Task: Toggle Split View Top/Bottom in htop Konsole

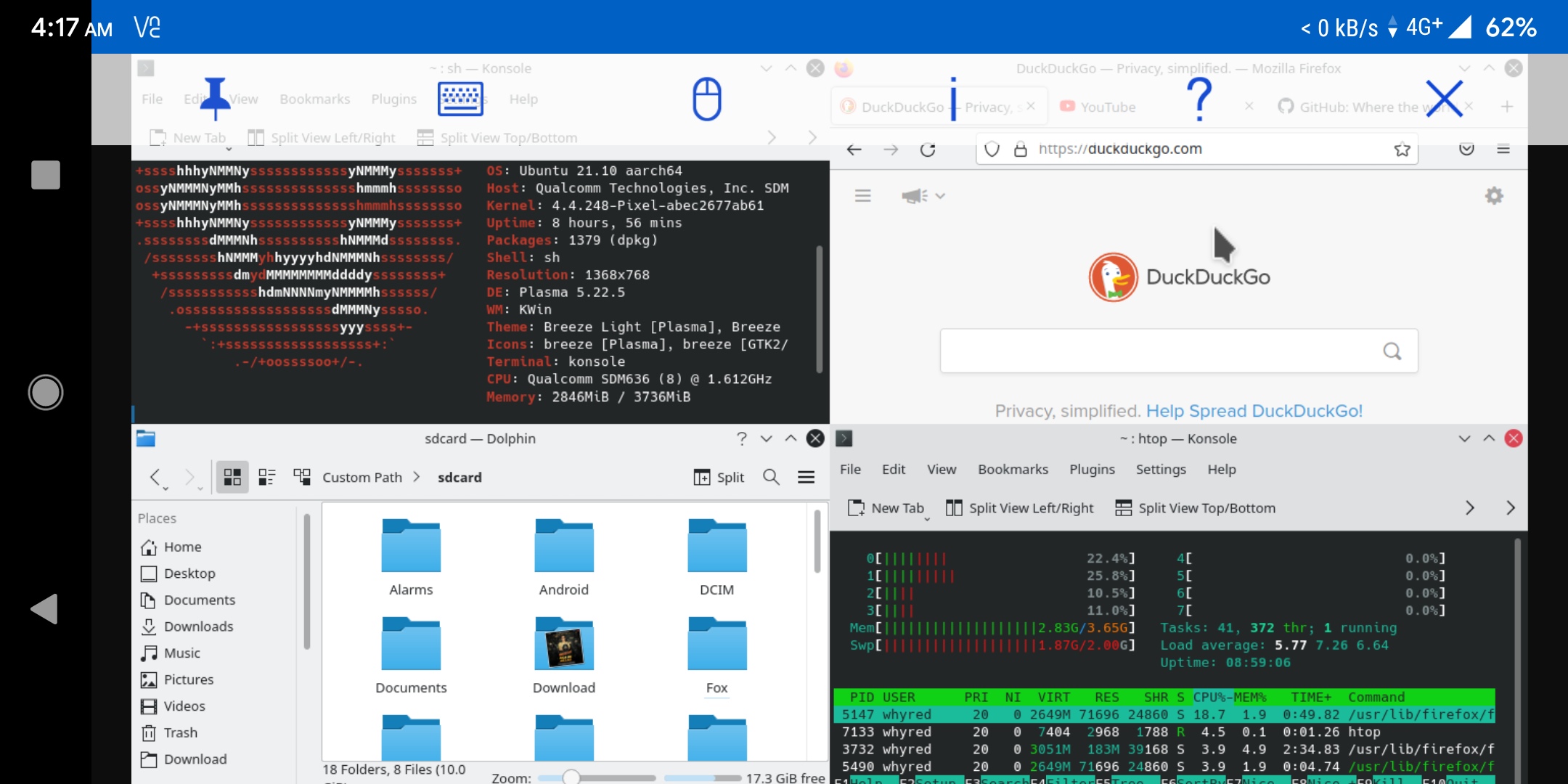Action: tap(1196, 507)
